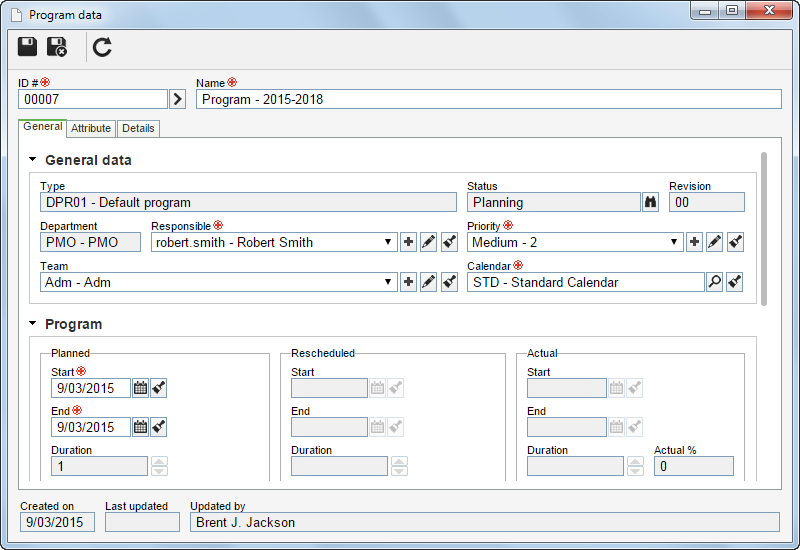Click the pencil edit icon next to Priority
Screen dimensions: 800x550
point(714,242)
